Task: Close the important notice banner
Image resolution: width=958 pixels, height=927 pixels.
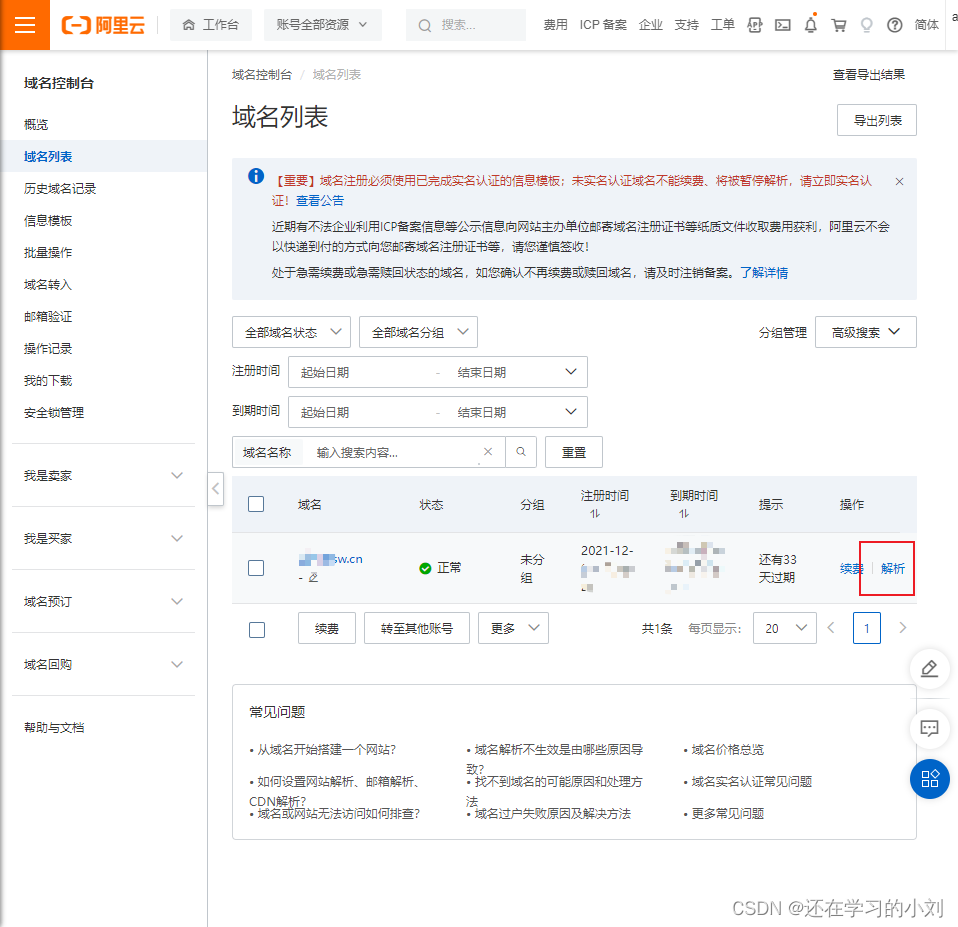Action: coord(899,181)
